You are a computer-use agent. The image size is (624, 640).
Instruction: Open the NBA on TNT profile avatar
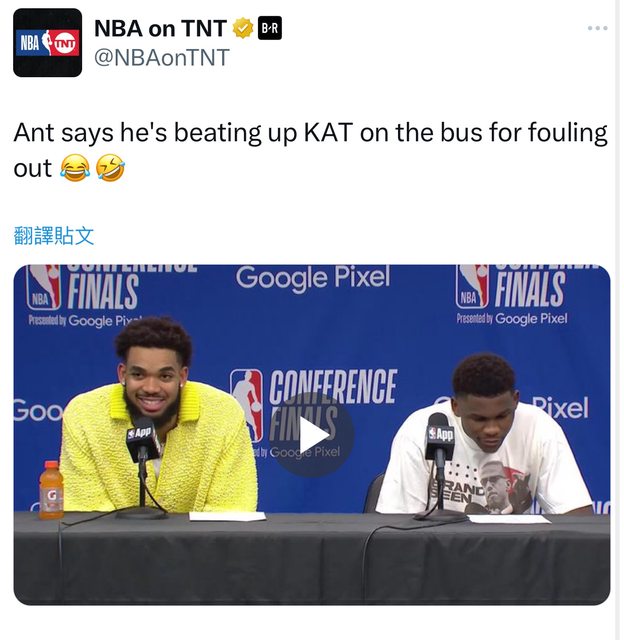pyautogui.click(x=47, y=42)
